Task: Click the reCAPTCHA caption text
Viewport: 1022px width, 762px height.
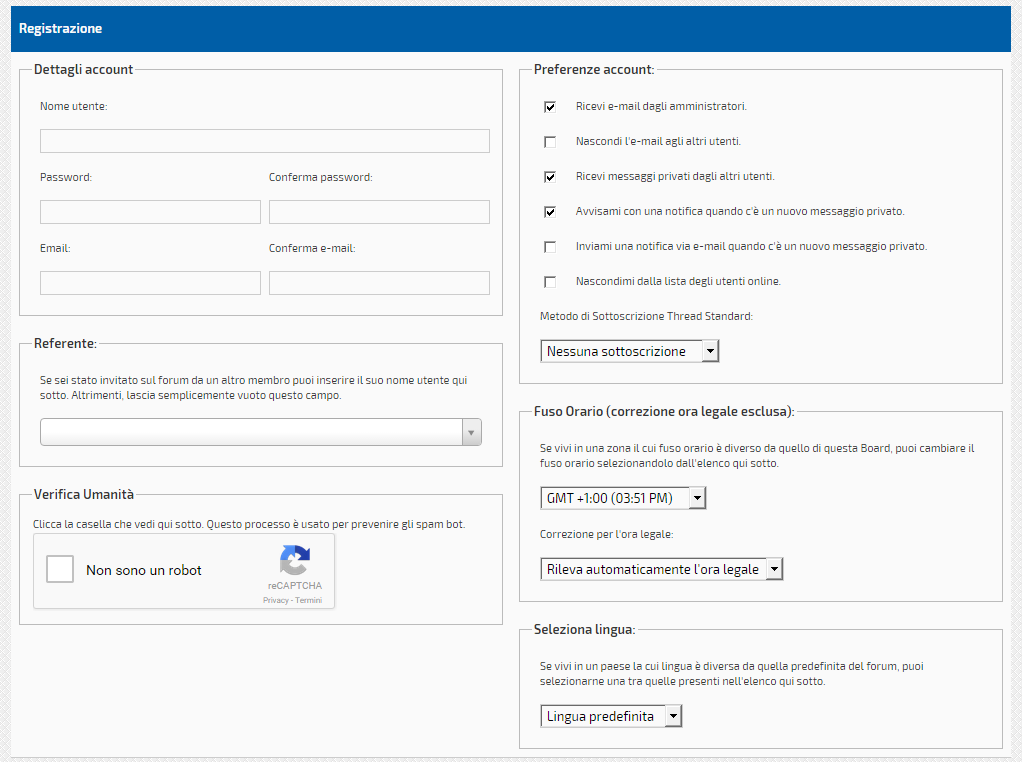Action: tap(295, 585)
